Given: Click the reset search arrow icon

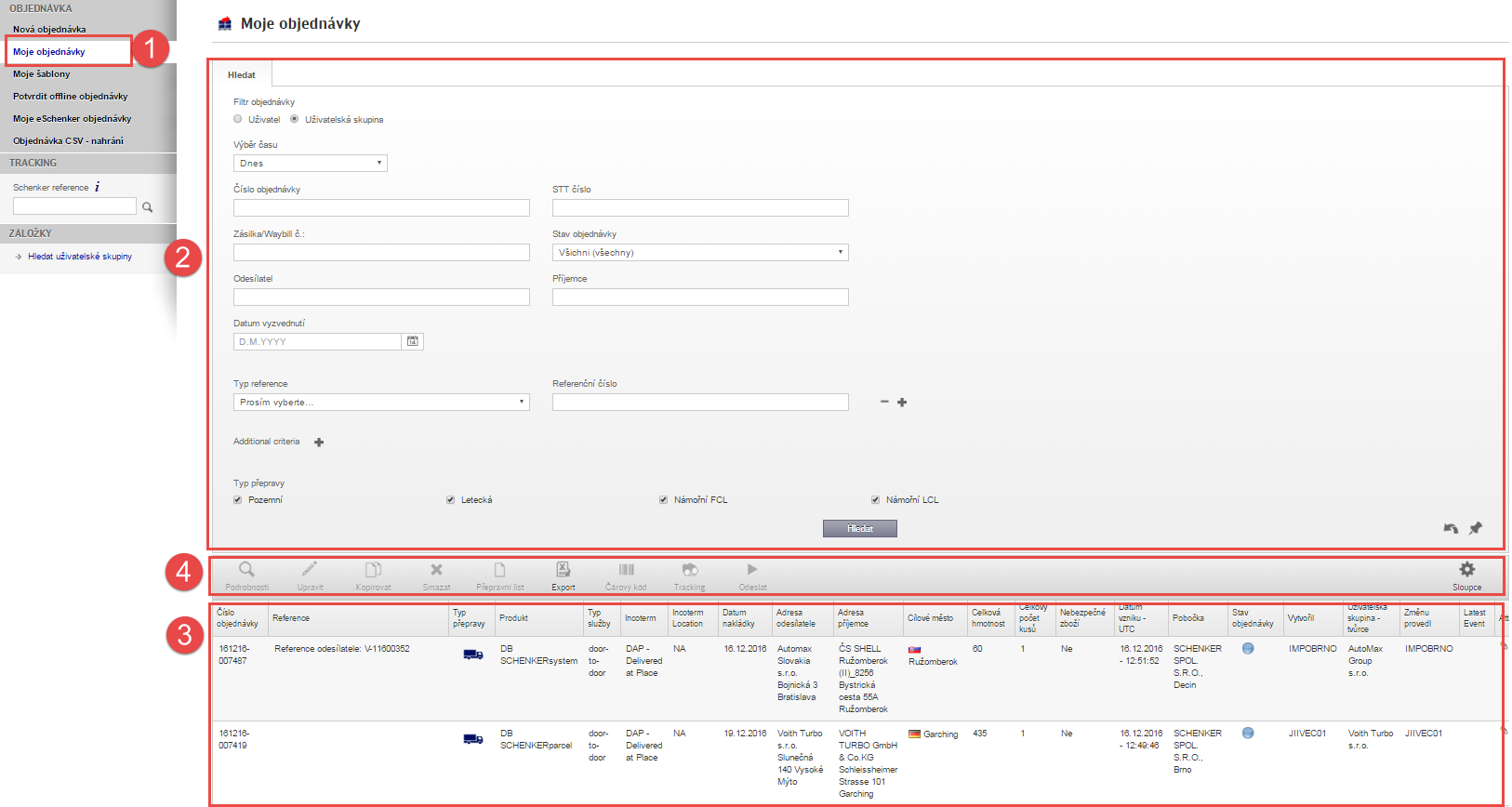Looking at the screenshot, I should pyautogui.click(x=1451, y=528).
